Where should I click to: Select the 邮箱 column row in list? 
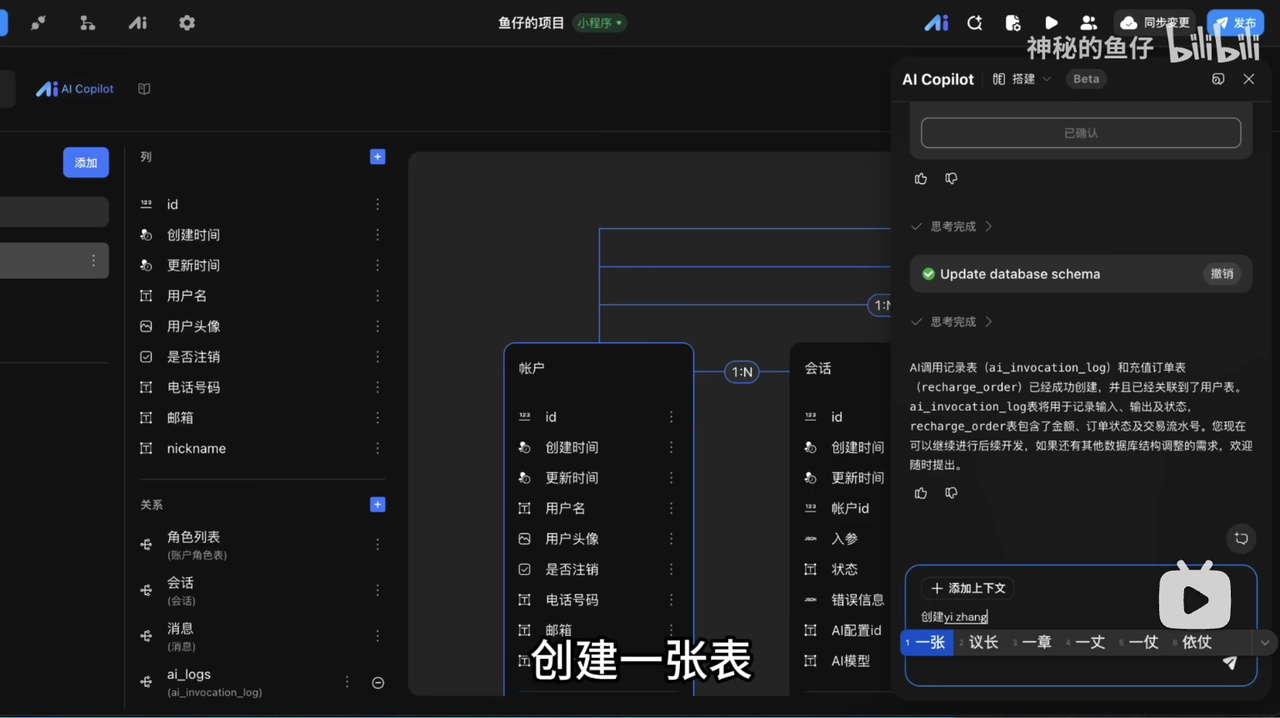[x=262, y=418]
